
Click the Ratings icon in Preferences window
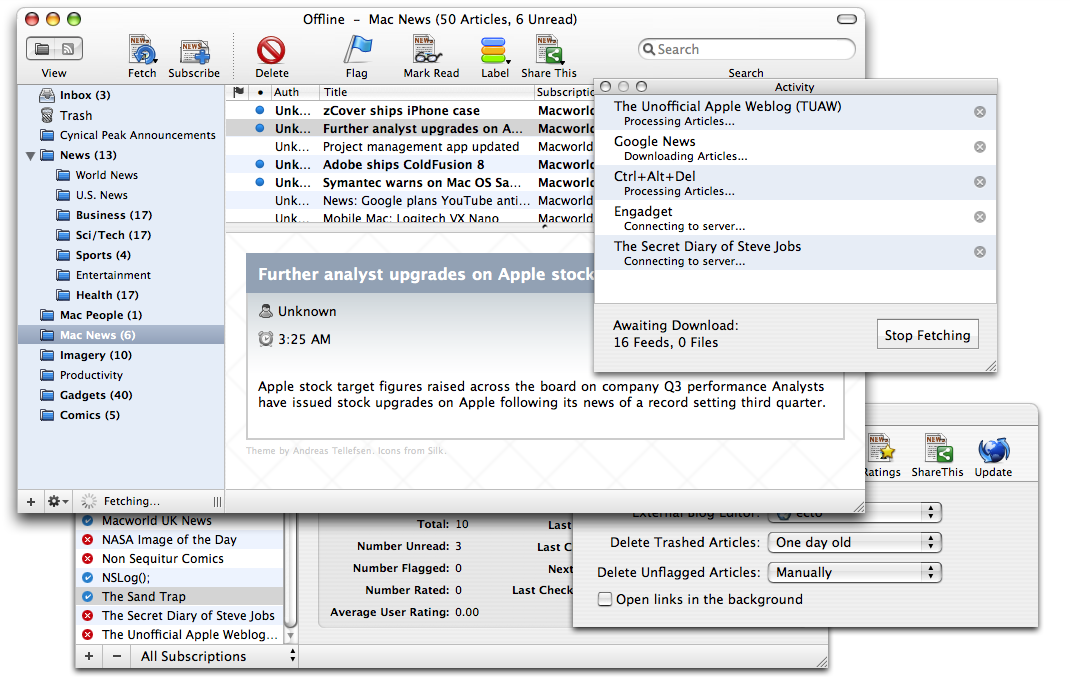(x=880, y=449)
